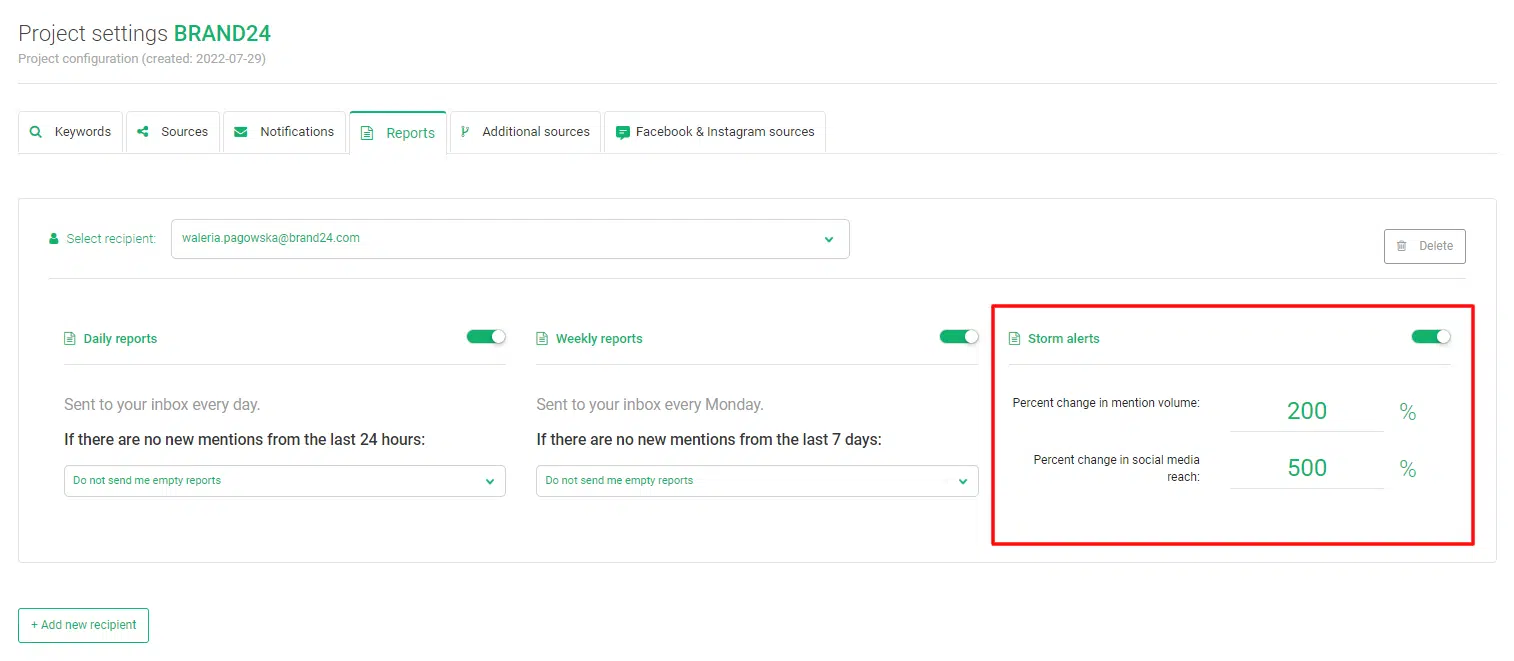
Task: Turn off the Weekly reports switch
Action: [x=959, y=337]
